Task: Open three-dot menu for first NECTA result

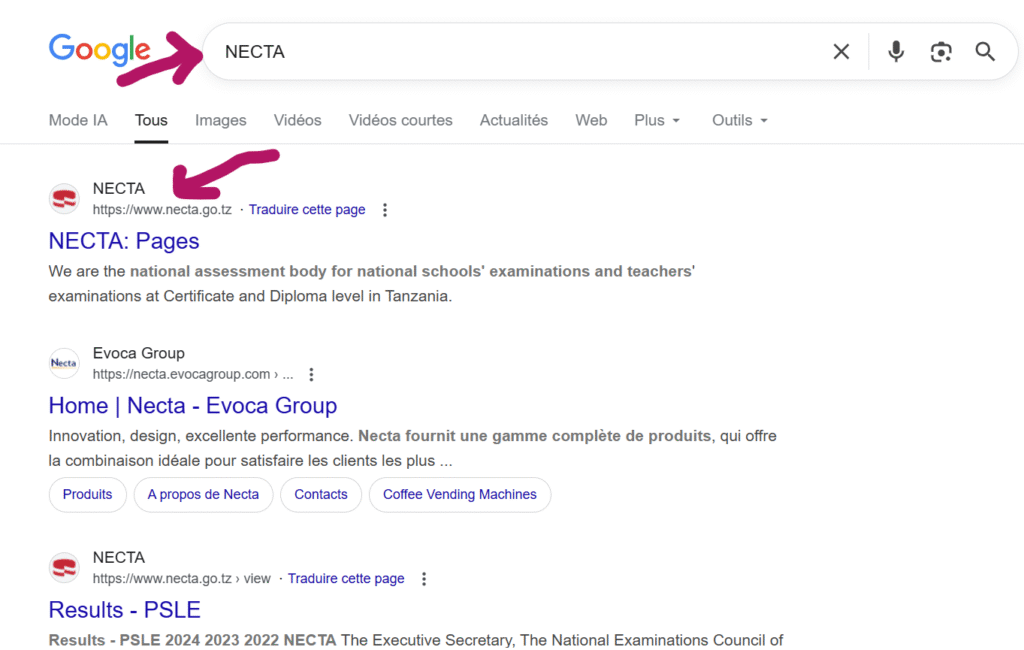Action: [x=385, y=210]
